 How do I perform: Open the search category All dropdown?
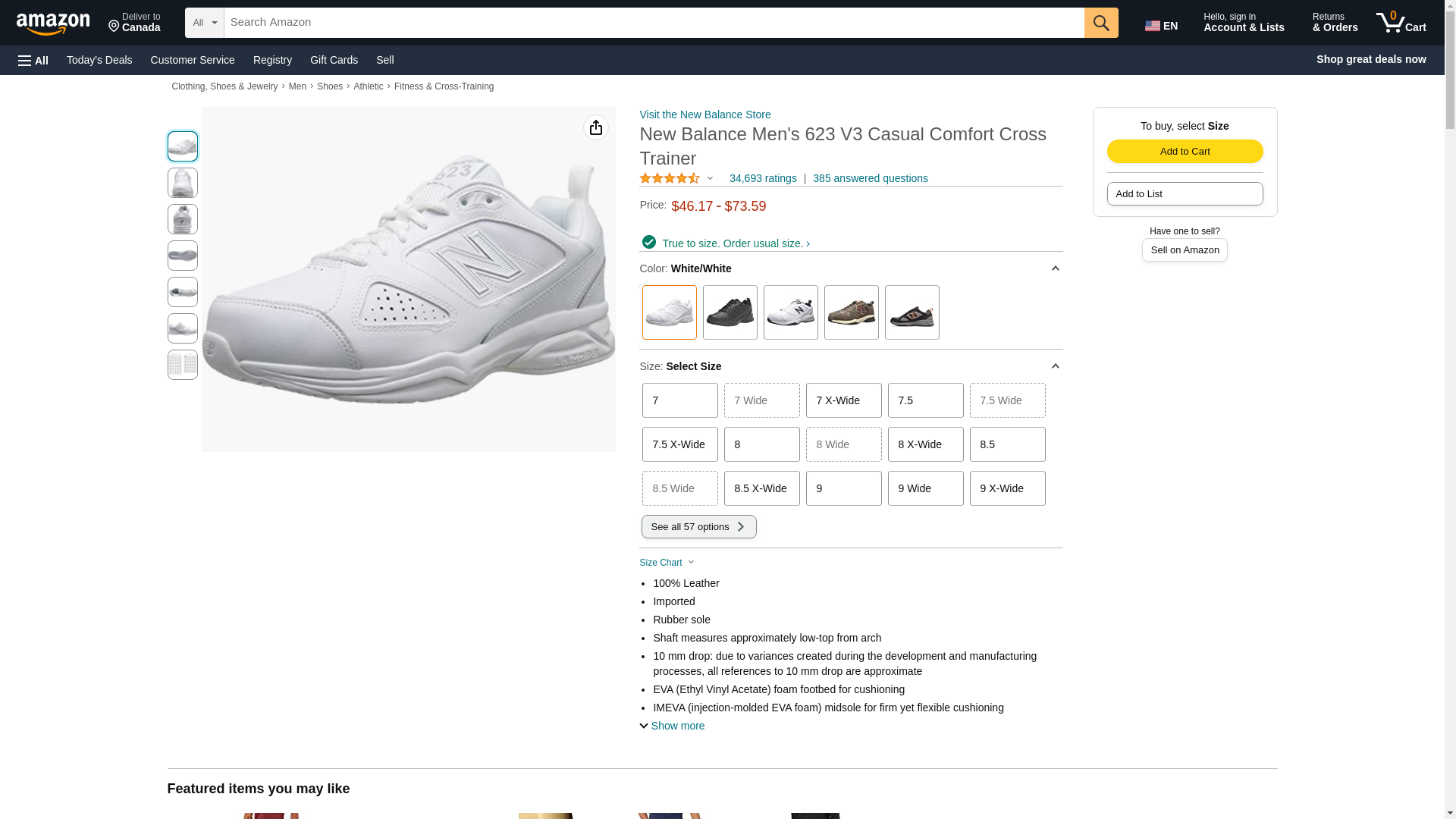204,23
